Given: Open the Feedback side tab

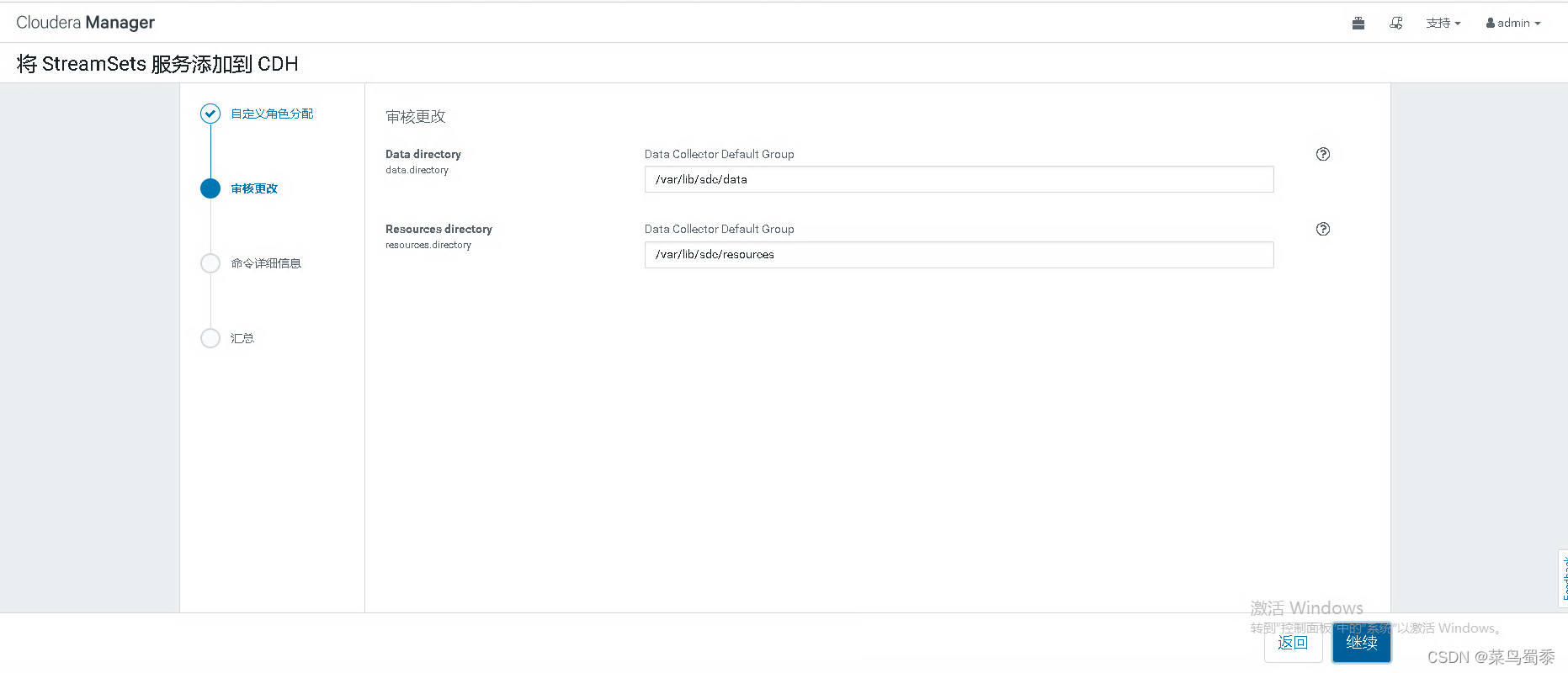Looking at the screenshot, I should 1564,578.
